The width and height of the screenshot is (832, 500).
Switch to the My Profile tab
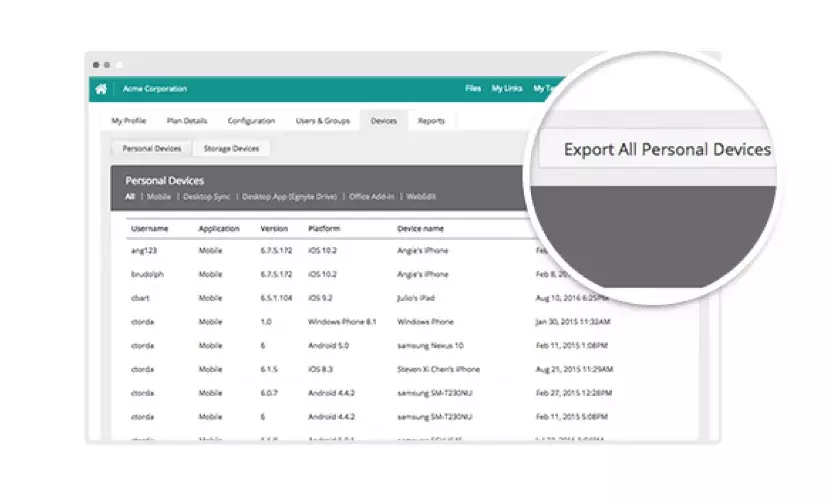pos(128,120)
